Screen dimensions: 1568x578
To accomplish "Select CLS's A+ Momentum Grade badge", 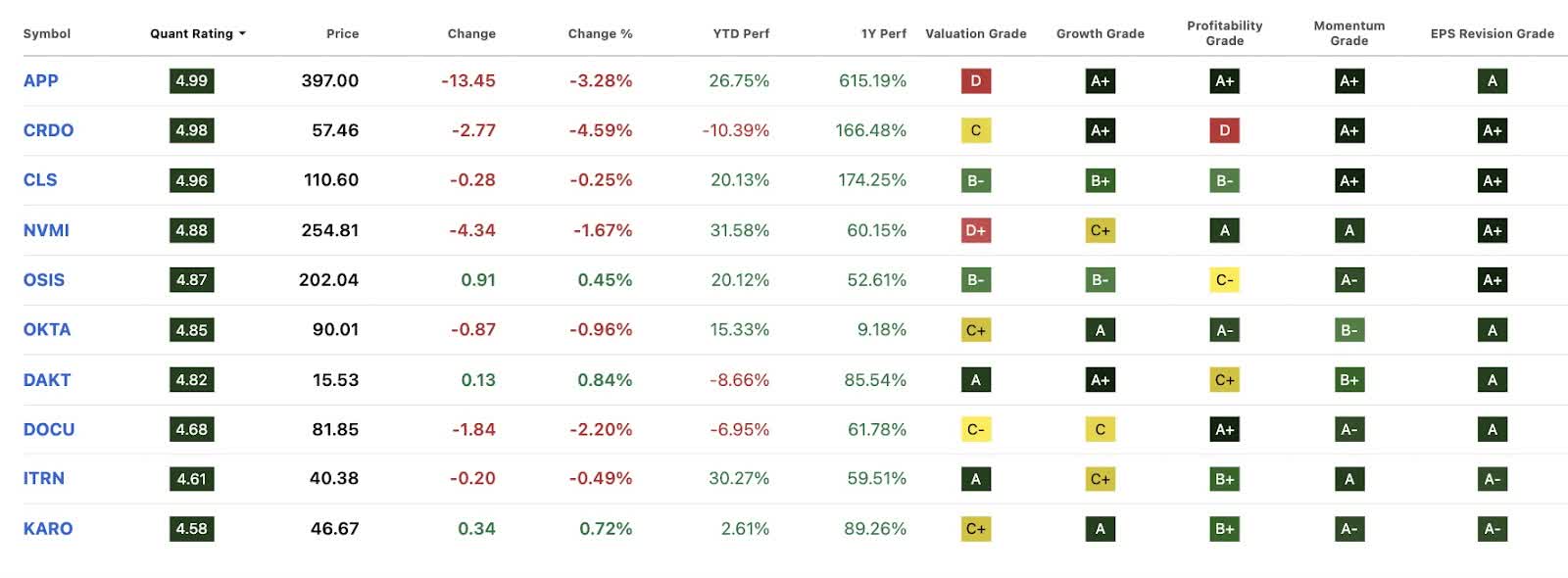I will pos(1349,180).
